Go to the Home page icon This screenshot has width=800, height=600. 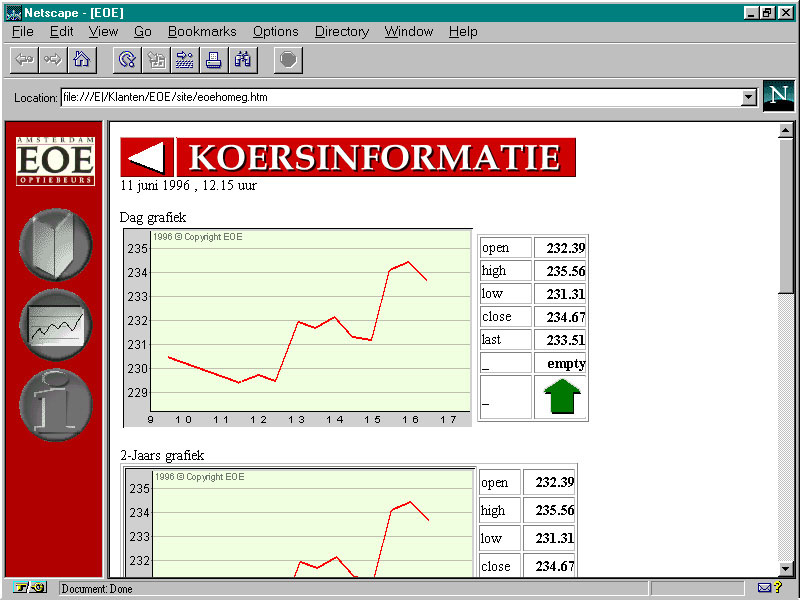[x=82, y=60]
